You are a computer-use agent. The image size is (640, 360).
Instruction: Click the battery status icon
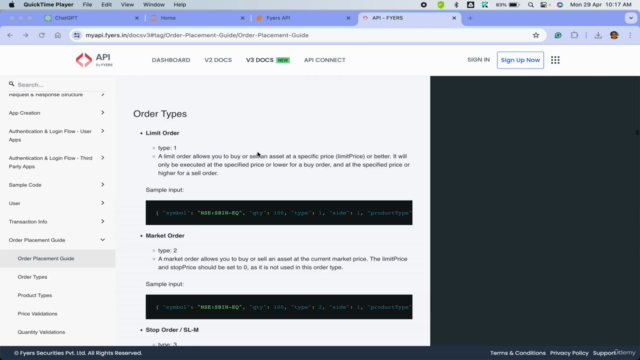coord(513,4)
